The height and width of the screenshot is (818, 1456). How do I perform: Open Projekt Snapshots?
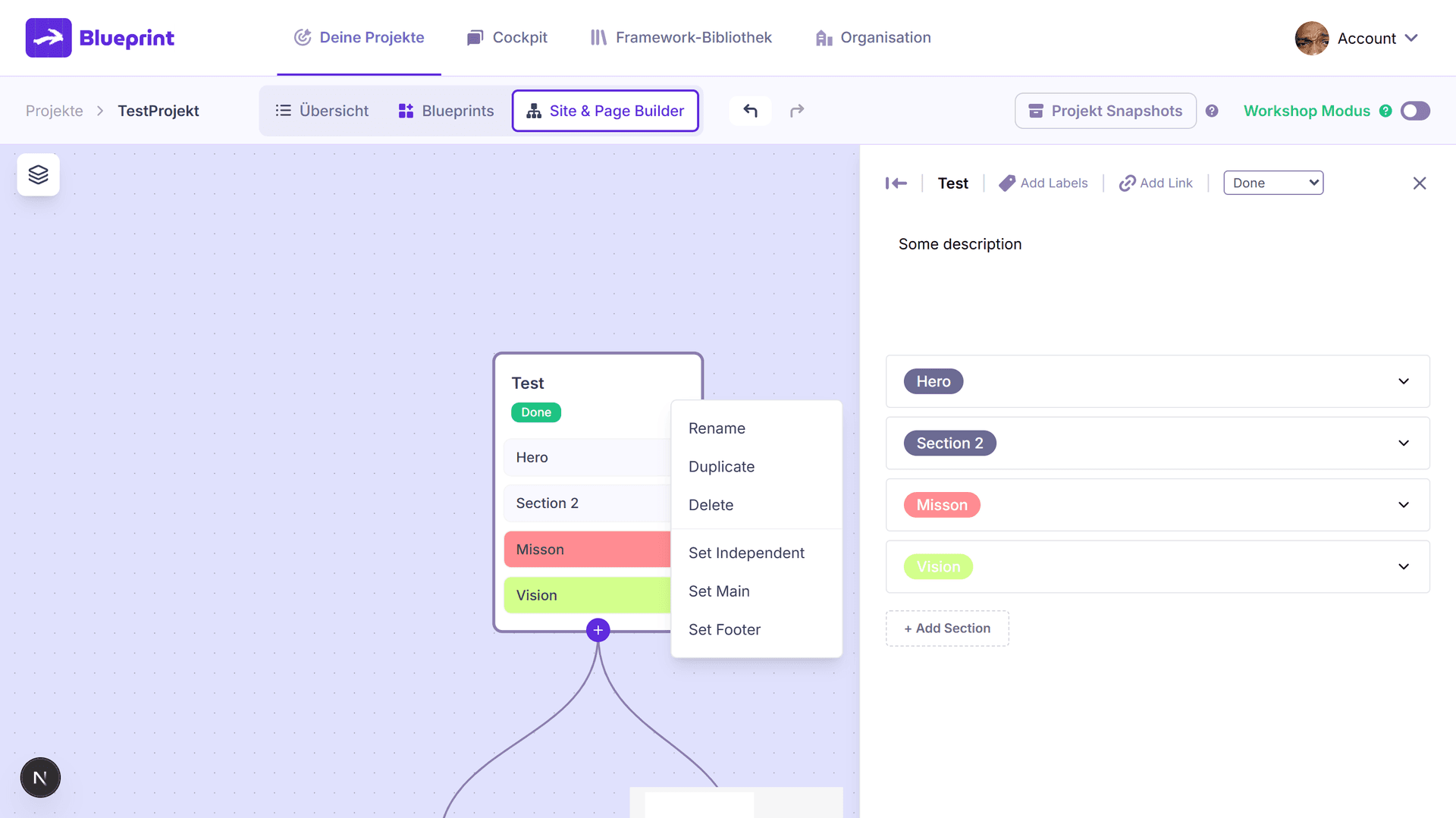click(x=1105, y=111)
